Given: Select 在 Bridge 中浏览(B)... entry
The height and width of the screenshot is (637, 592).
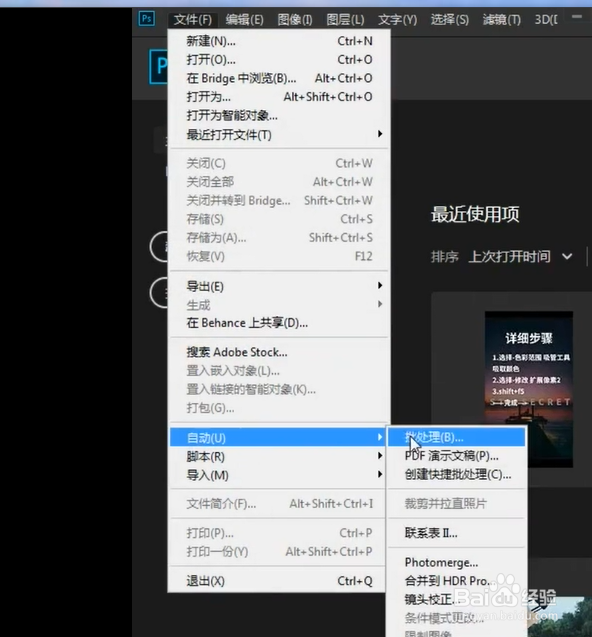Looking at the screenshot, I should tap(279, 78).
